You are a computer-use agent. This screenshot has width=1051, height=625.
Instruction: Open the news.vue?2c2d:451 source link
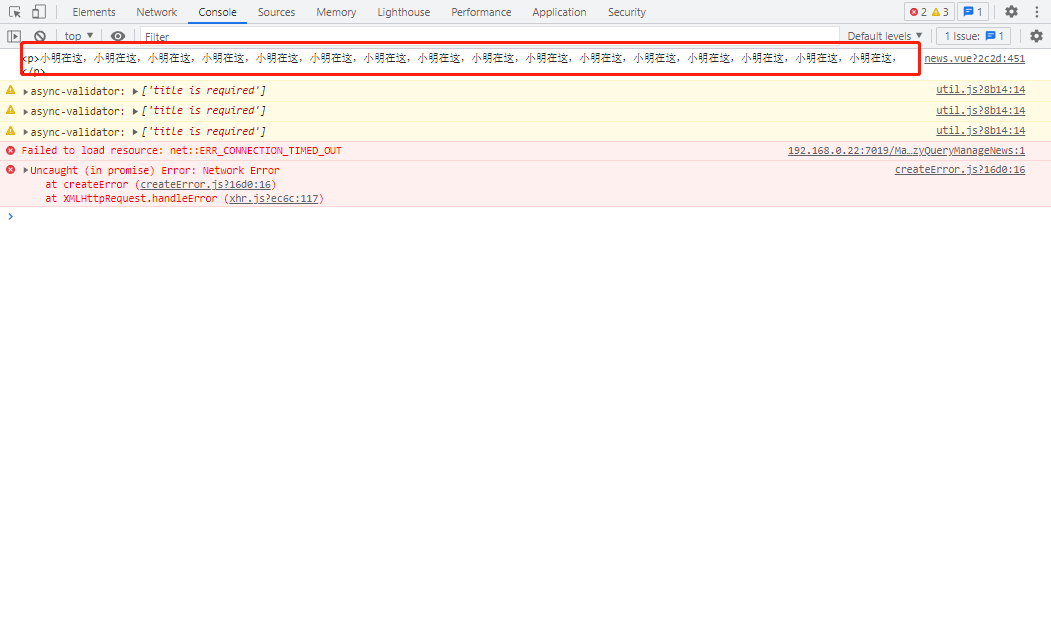click(975, 58)
